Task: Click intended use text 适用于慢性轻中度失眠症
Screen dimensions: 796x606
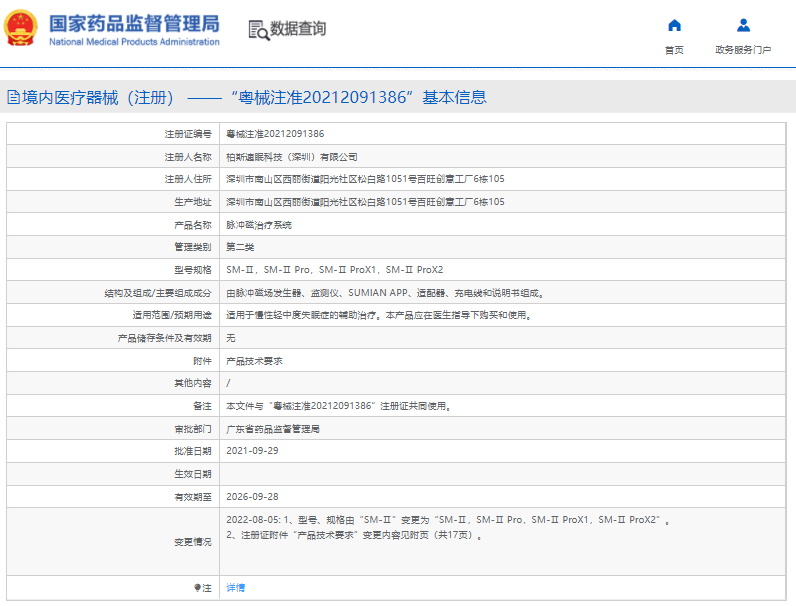Action: (x=379, y=315)
